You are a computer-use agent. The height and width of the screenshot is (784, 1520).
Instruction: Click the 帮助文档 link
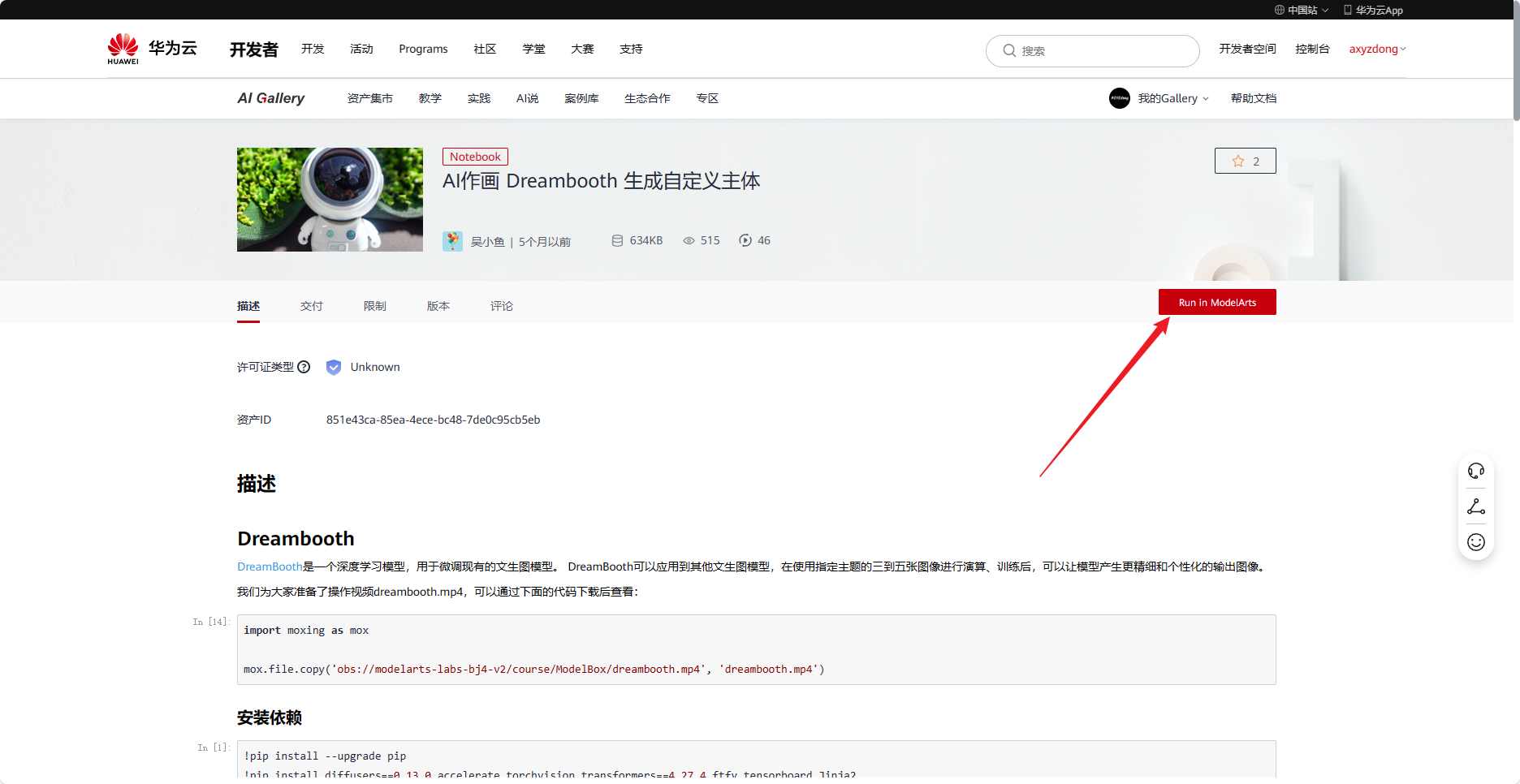1254,98
